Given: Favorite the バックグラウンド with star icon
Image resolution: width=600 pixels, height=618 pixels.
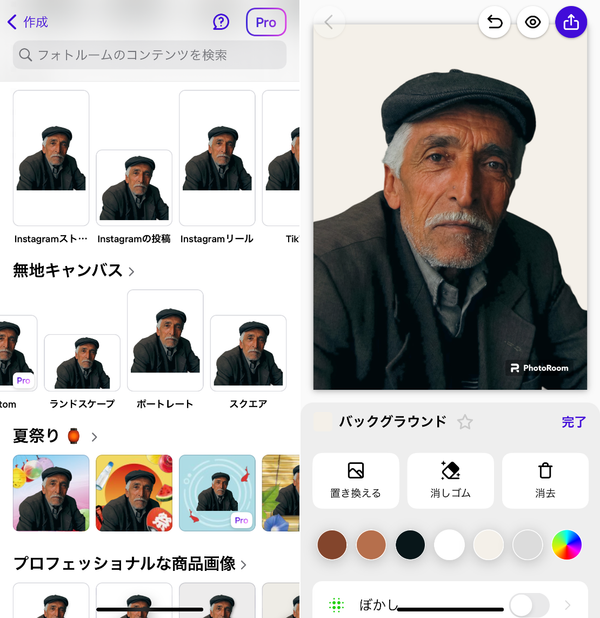Looking at the screenshot, I should click(x=465, y=422).
